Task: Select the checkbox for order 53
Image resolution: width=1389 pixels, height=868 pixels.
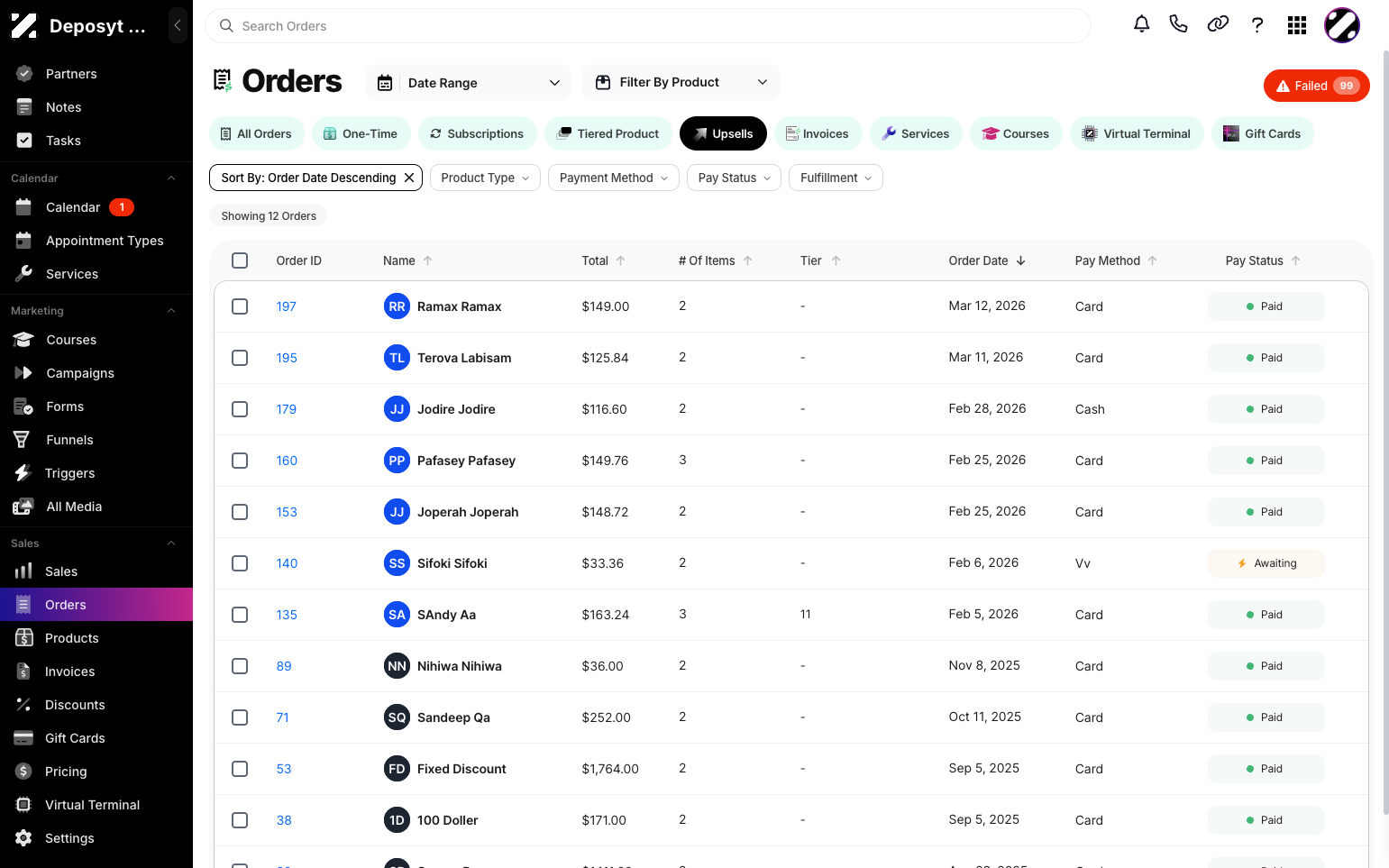Action: coord(240,769)
